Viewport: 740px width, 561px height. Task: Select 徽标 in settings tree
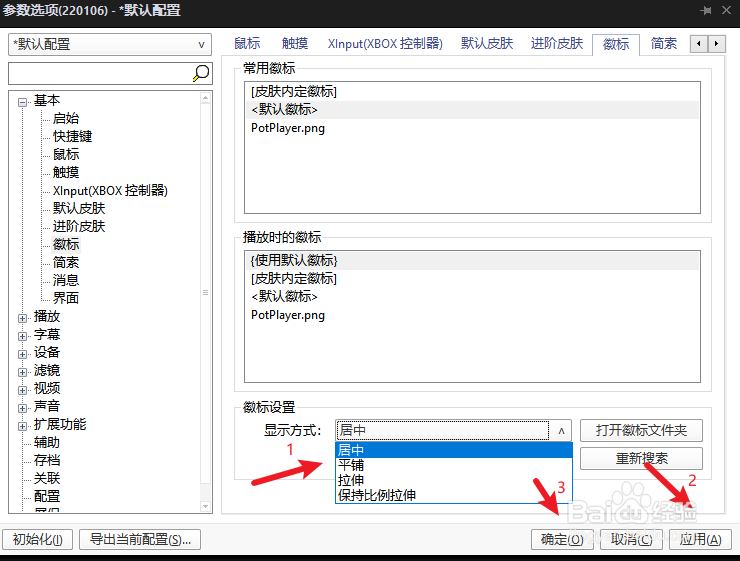[66, 244]
